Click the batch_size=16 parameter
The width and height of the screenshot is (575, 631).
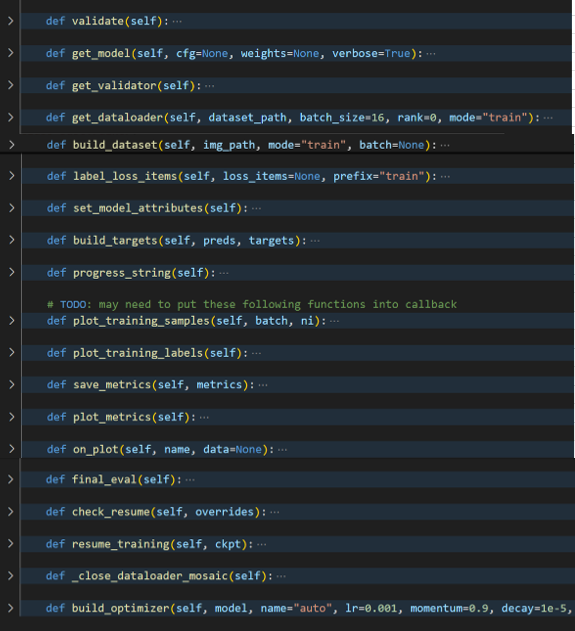(342, 118)
